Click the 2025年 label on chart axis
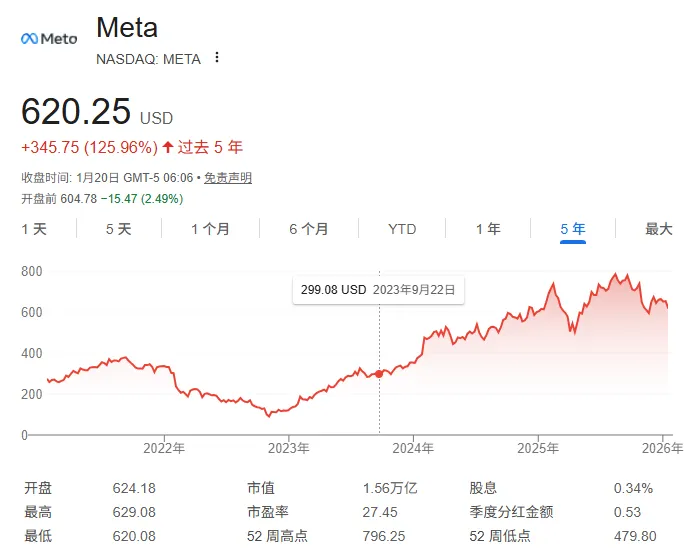This screenshot has width=689, height=556. (538, 447)
